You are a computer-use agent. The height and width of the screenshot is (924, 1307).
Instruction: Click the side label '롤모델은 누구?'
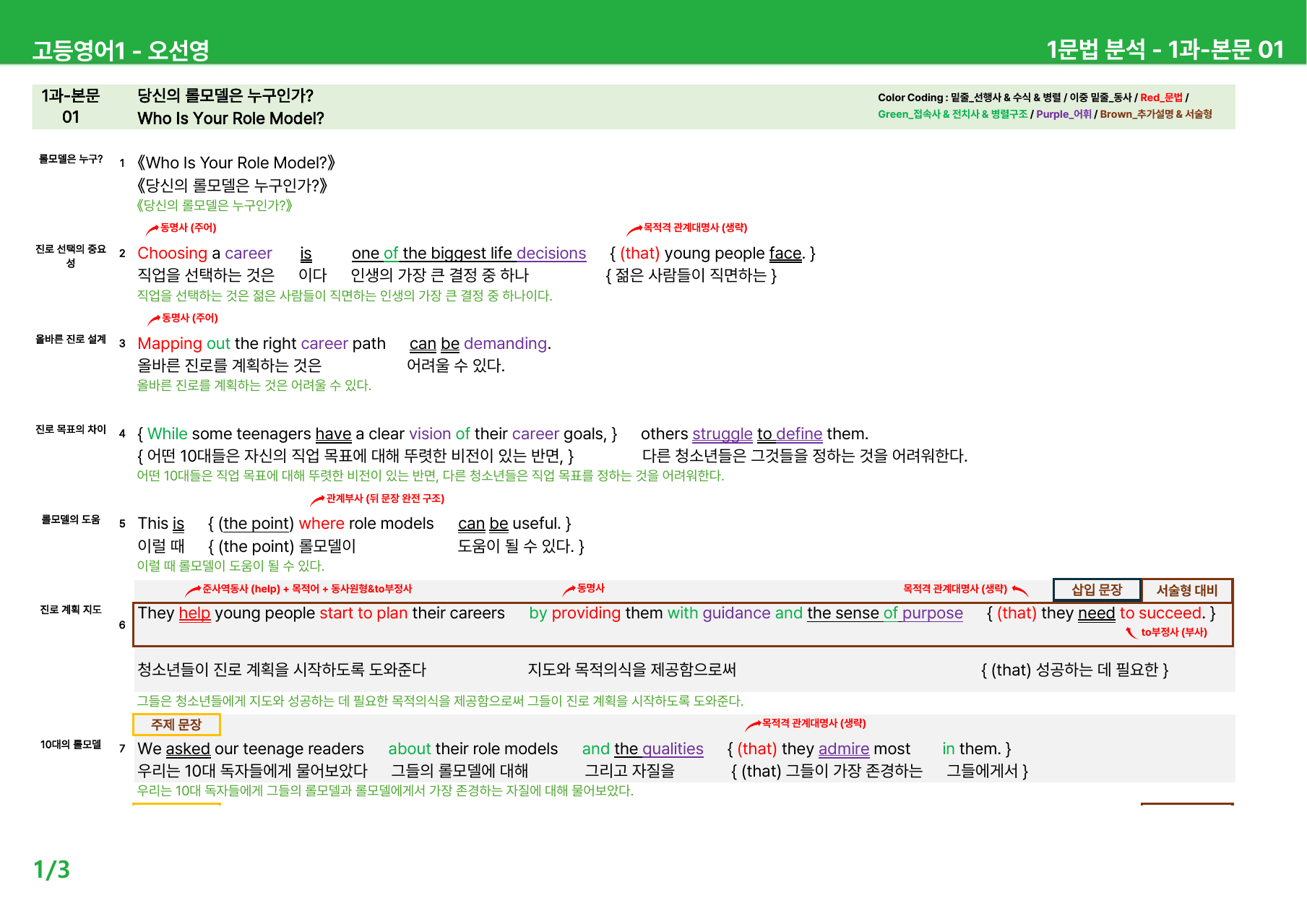(71, 159)
